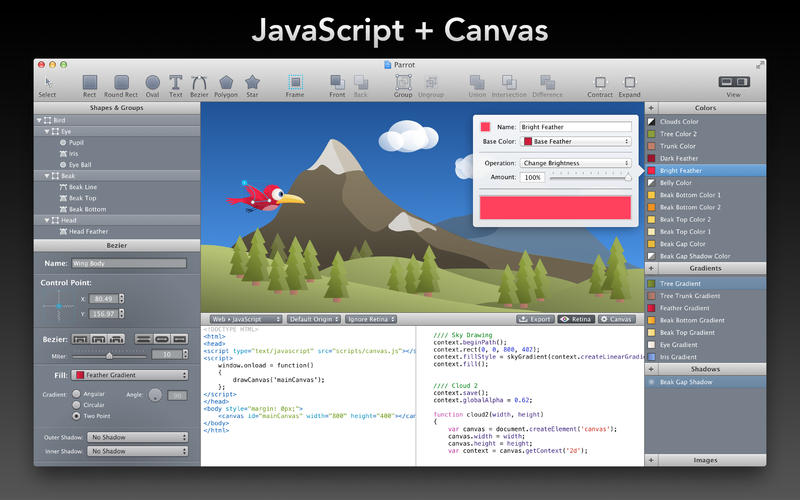Click the Export button
800x500 pixels.
pos(535,319)
